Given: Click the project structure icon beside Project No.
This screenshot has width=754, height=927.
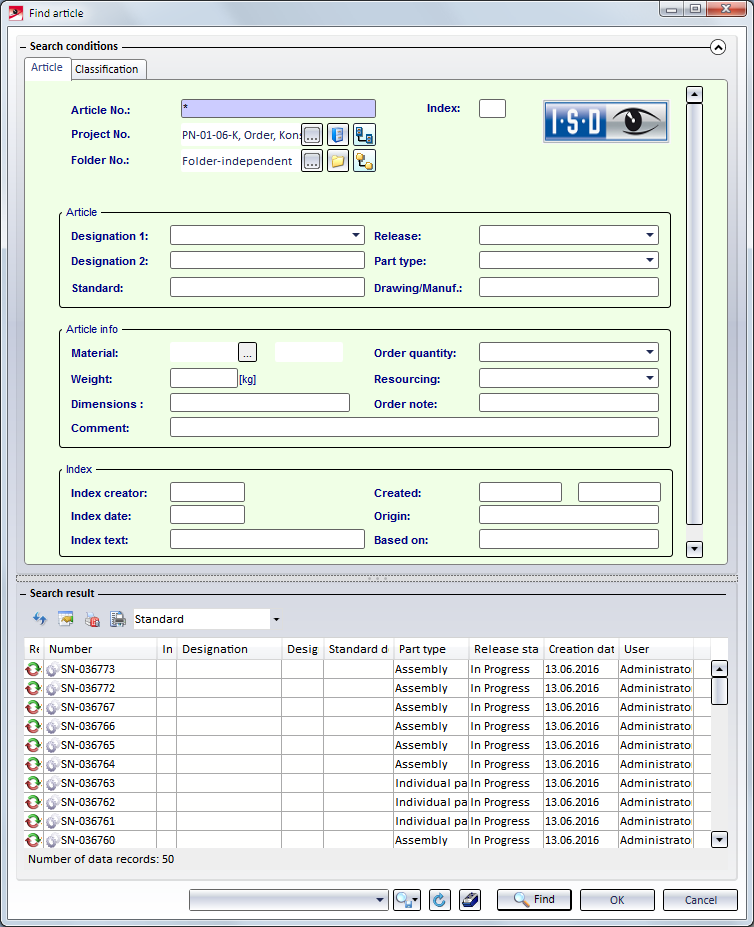Looking at the screenshot, I should [x=364, y=135].
